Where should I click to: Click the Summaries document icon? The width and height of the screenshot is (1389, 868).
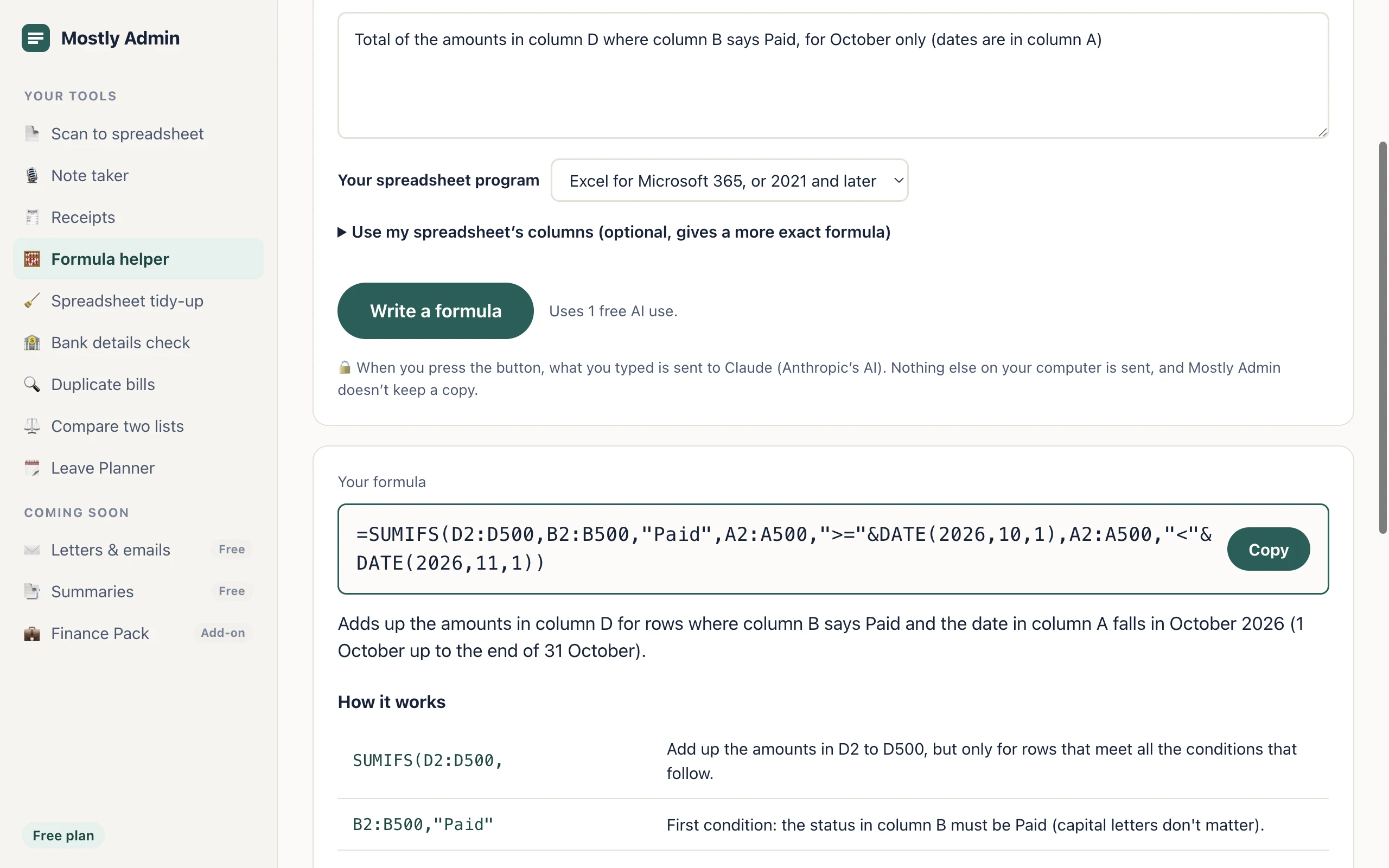click(x=32, y=592)
